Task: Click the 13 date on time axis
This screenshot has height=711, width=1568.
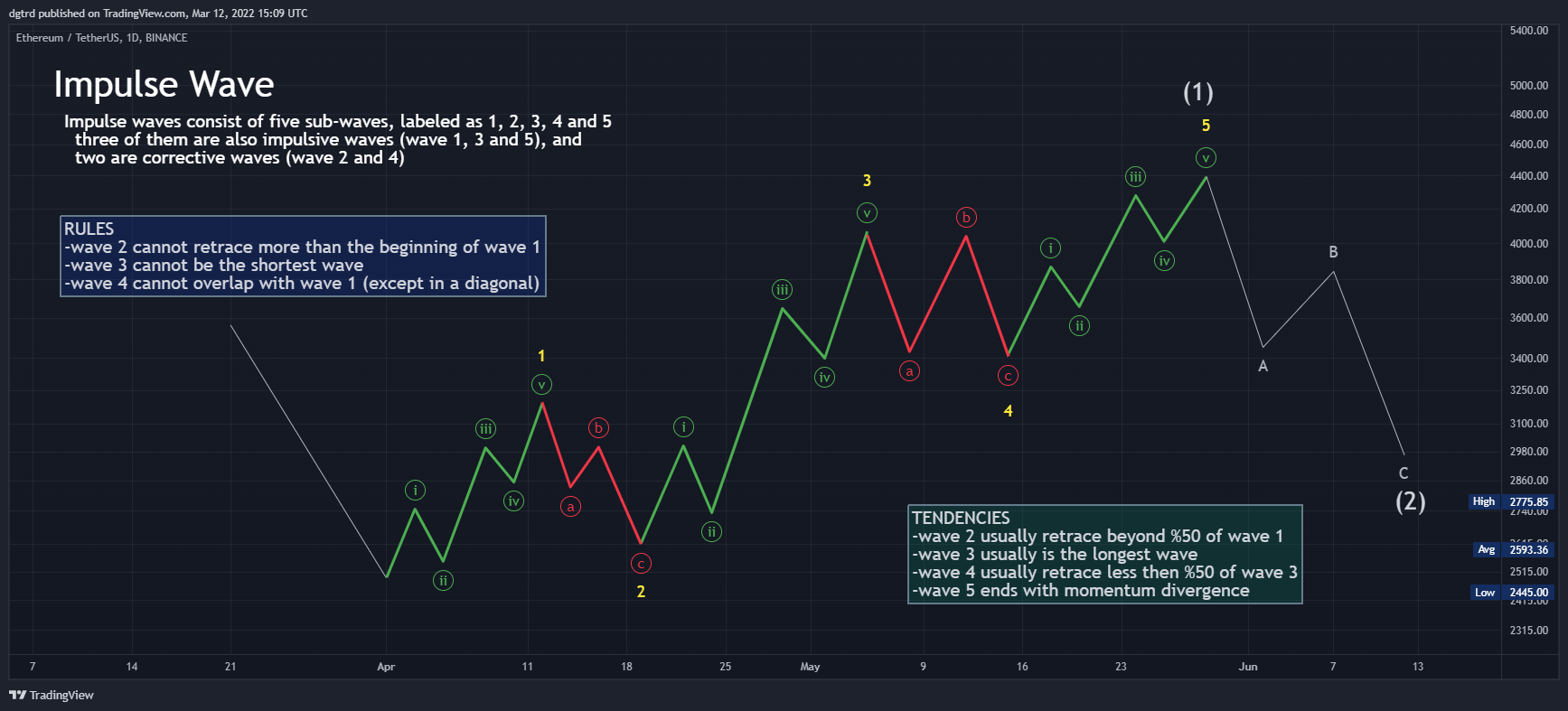Action: point(1418,667)
